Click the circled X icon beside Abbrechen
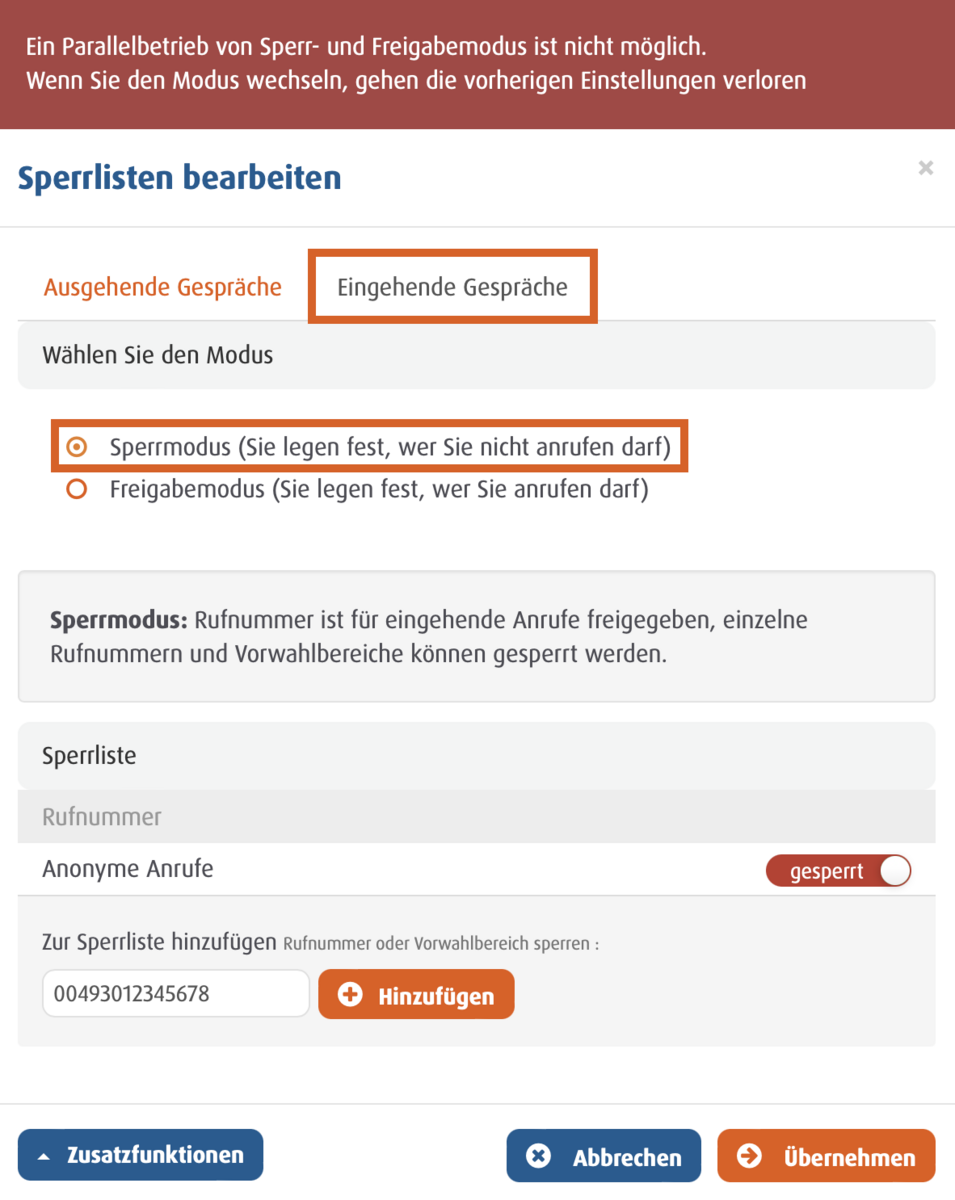 539,1156
